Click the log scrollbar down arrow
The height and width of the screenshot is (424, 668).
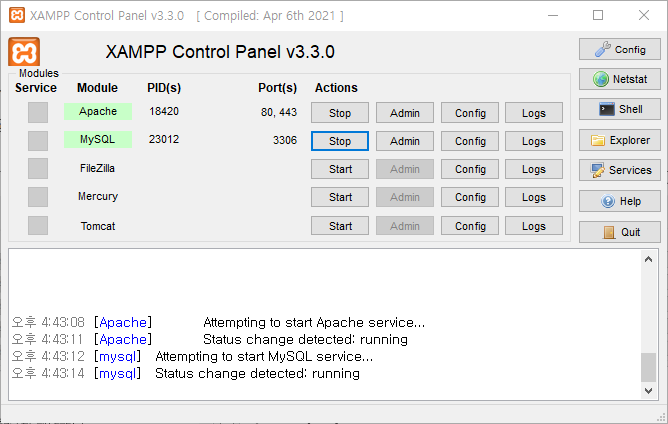tap(648, 390)
